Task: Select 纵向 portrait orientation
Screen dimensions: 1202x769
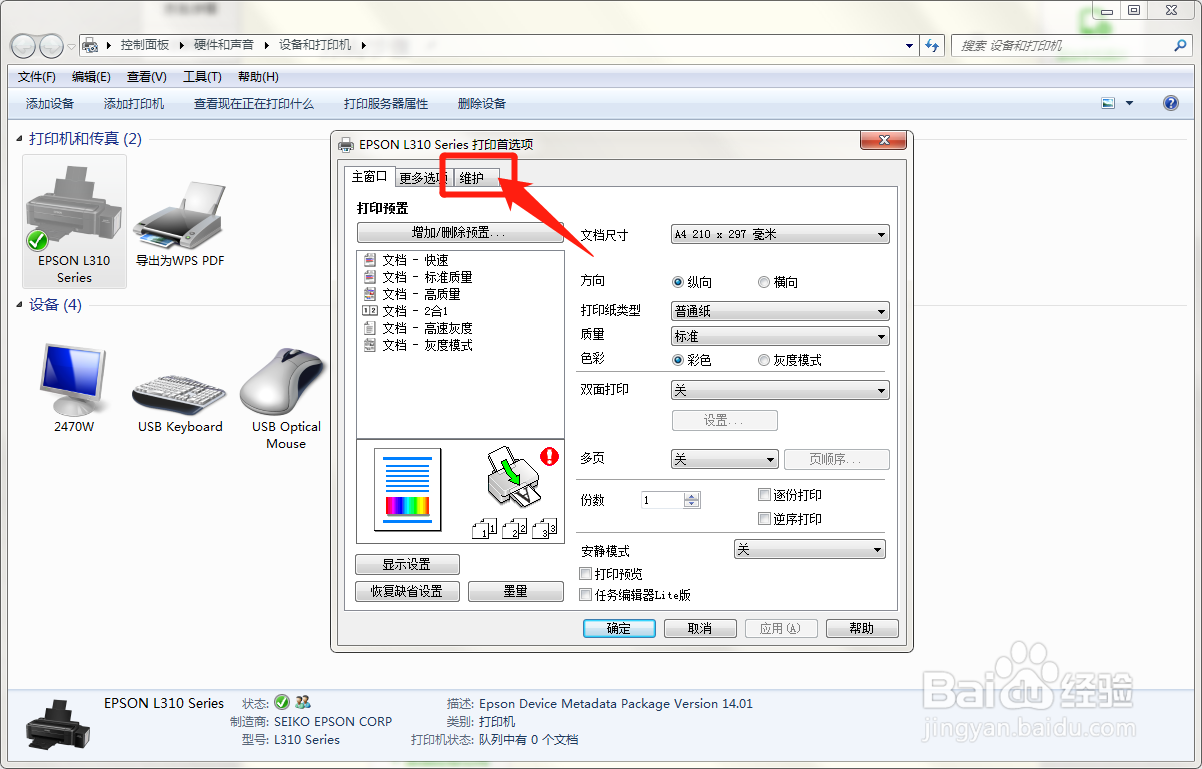Action: [678, 282]
